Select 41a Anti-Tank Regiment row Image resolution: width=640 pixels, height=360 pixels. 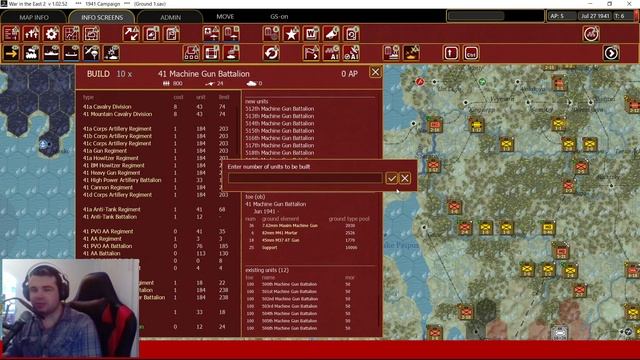coord(157,209)
